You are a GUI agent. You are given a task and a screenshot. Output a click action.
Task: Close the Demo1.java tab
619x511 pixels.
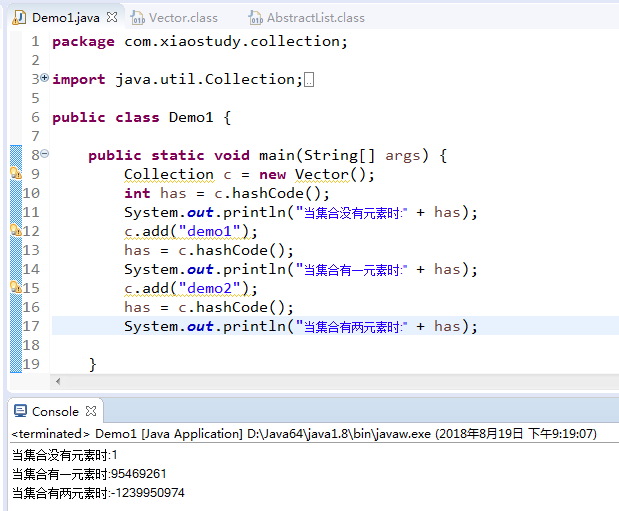tap(112, 17)
